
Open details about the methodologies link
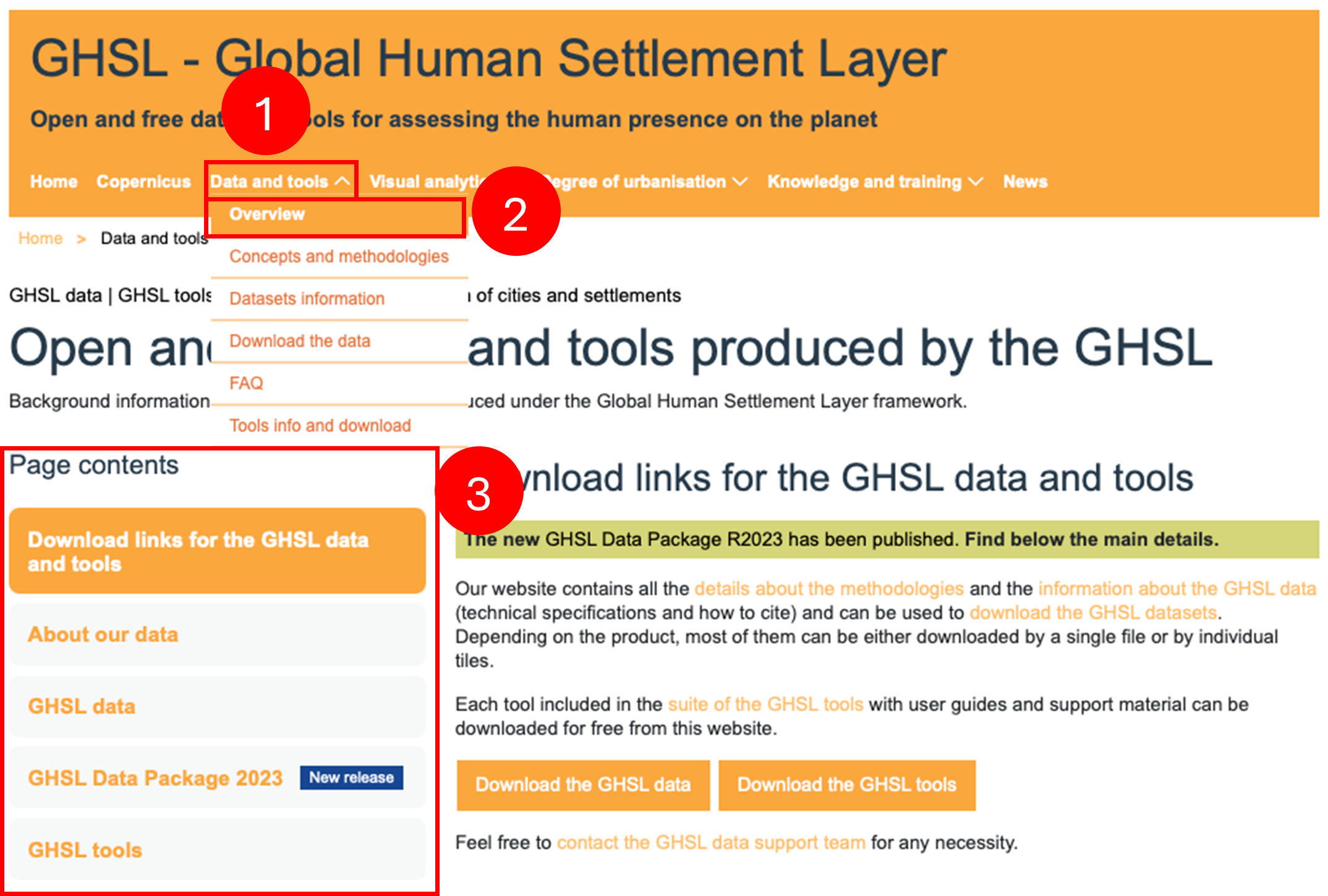829,589
